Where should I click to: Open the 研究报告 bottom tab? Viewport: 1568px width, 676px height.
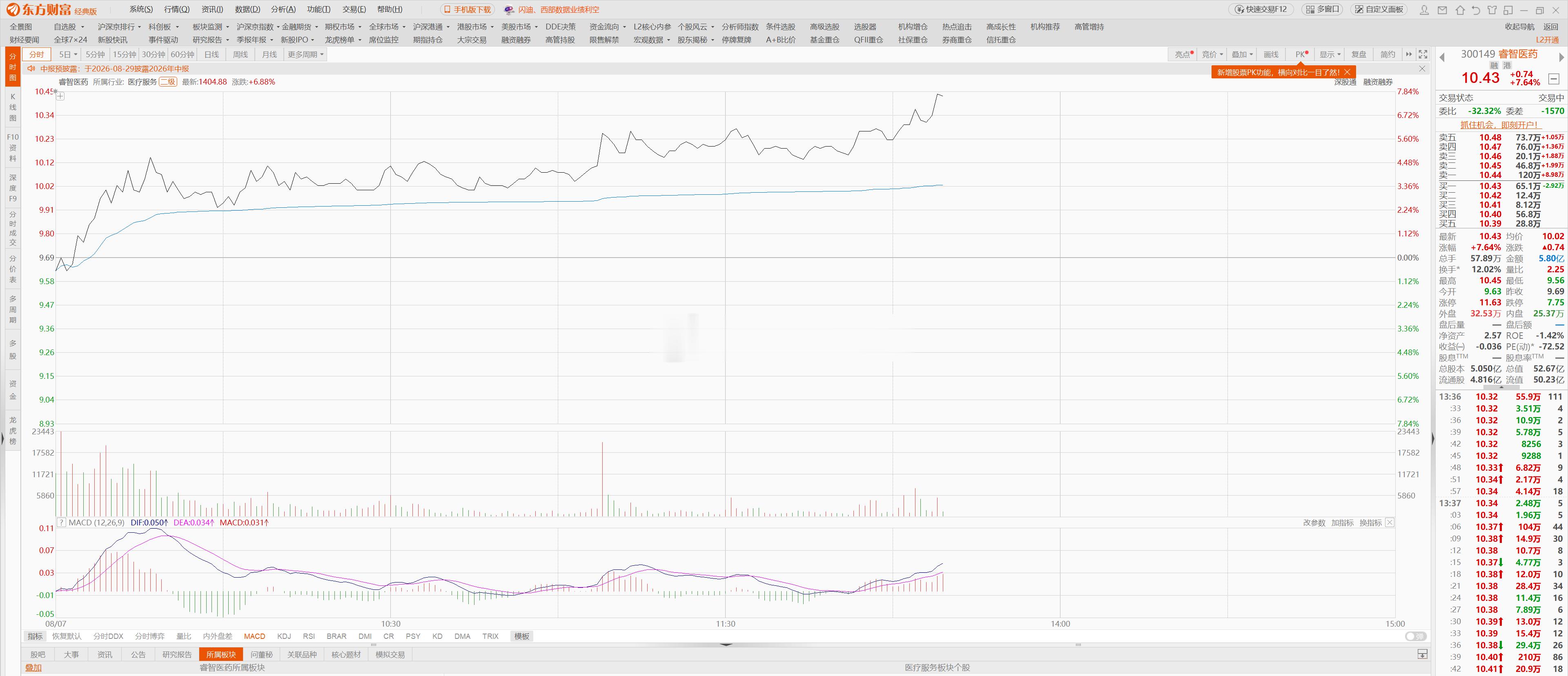tap(177, 654)
